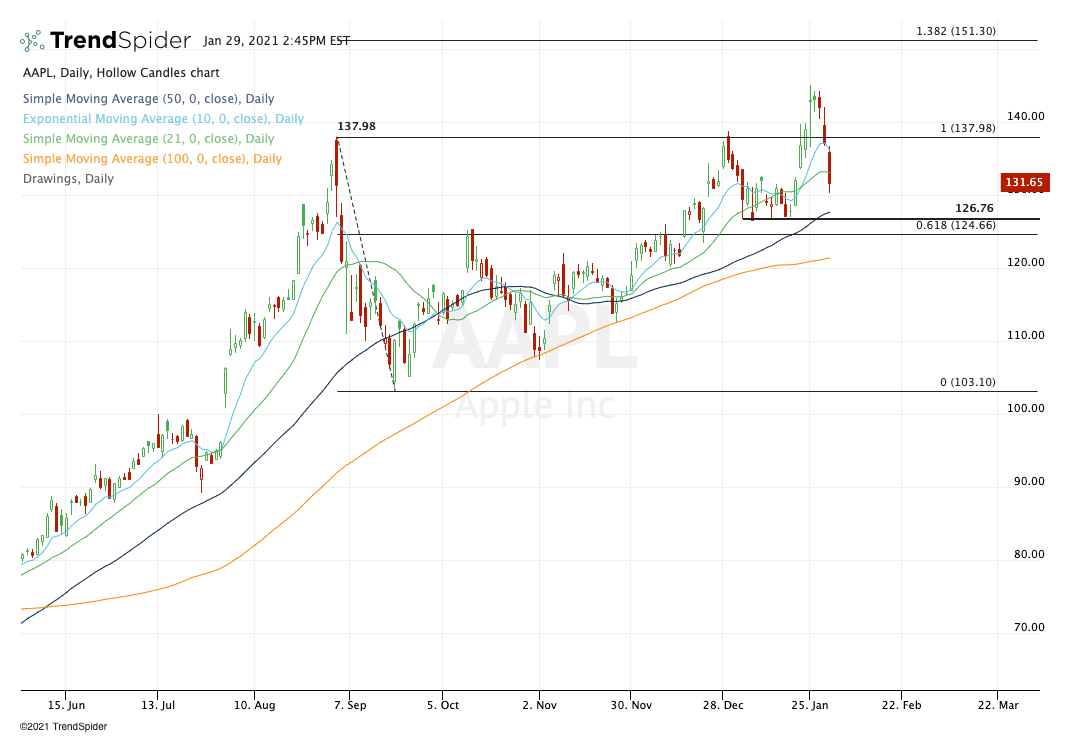This screenshot has width=1070, height=736.
Task: Select the 'Exponential Moving Average (10, 0, close), Daily' legend
Action: tap(163, 119)
